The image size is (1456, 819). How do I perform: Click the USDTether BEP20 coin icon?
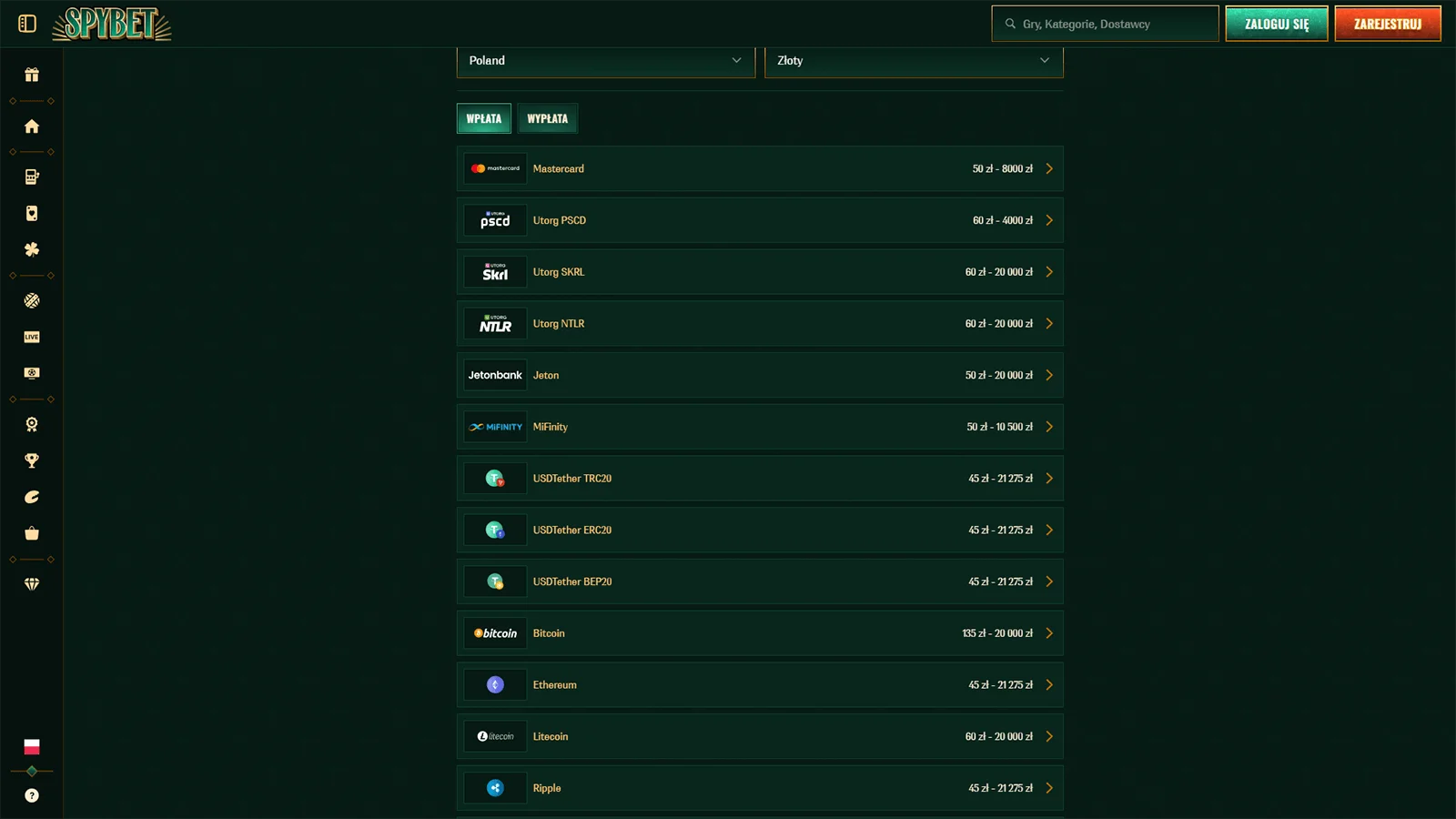tap(495, 581)
